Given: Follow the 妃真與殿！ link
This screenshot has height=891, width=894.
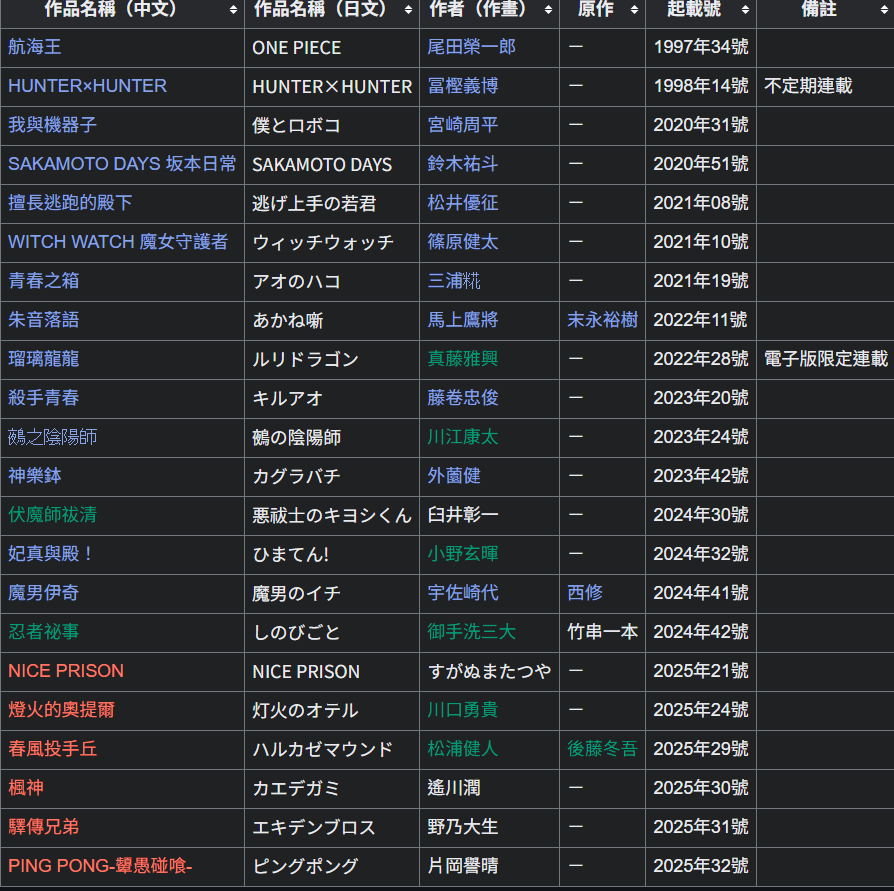Looking at the screenshot, I should (50, 554).
